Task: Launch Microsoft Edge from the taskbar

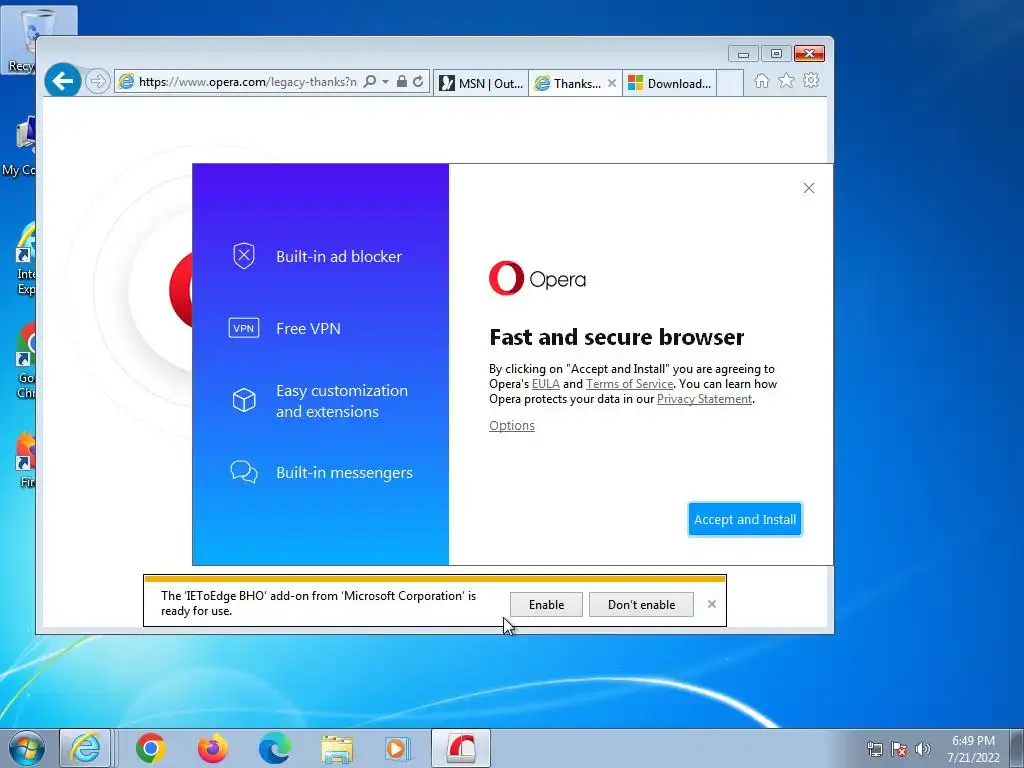Action: [274, 748]
